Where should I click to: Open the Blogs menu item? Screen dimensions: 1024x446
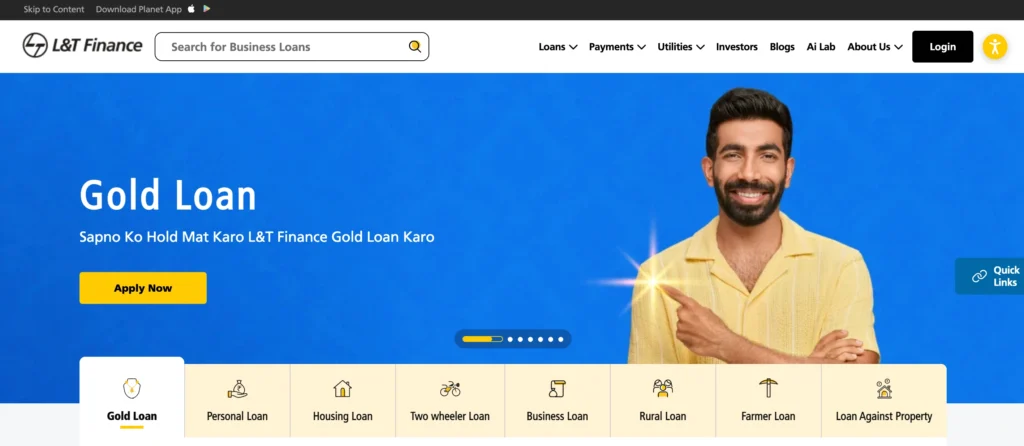click(x=782, y=47)
